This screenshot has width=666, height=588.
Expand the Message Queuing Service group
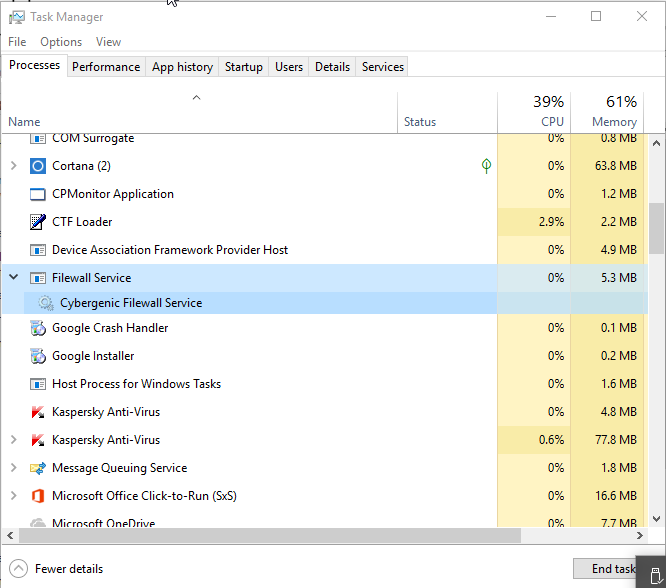13,468
